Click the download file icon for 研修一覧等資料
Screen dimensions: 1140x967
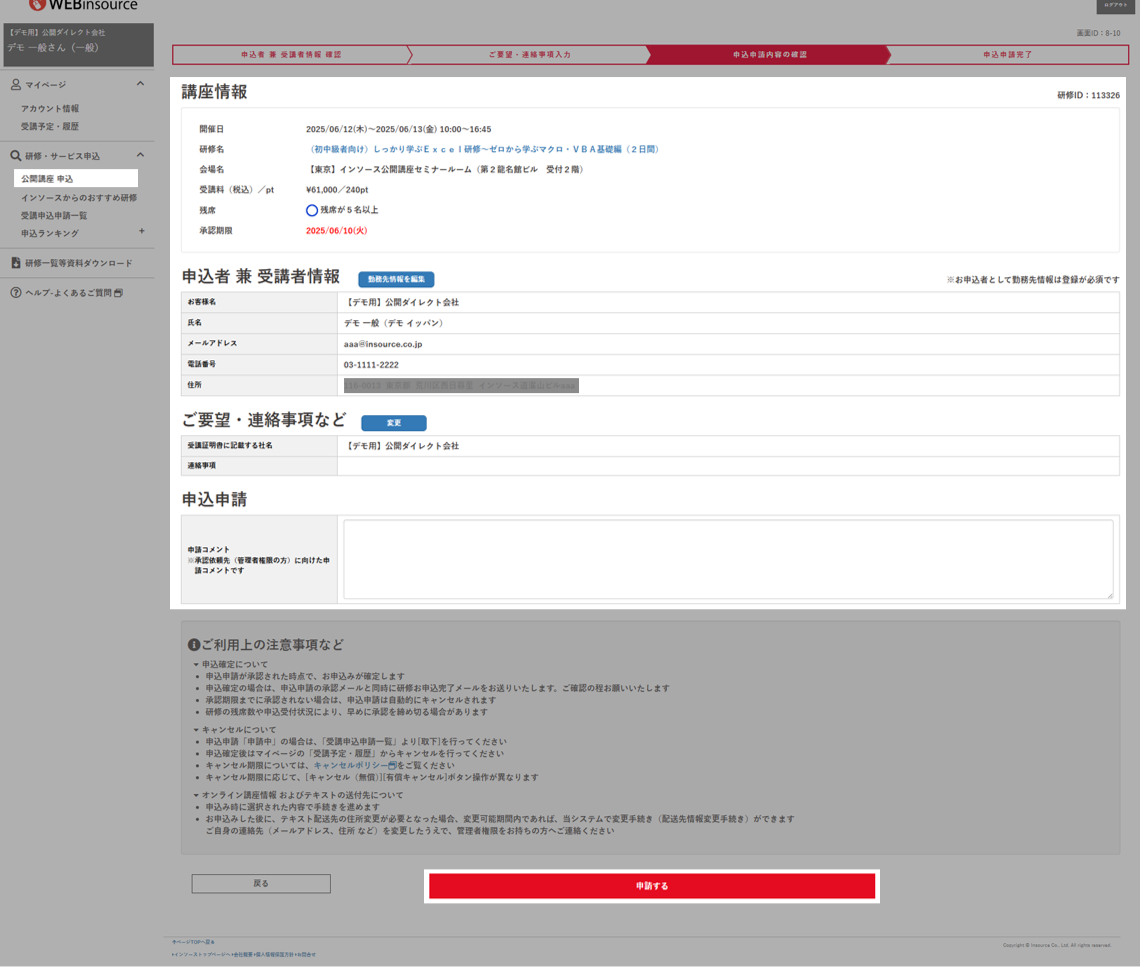point(15,263)
